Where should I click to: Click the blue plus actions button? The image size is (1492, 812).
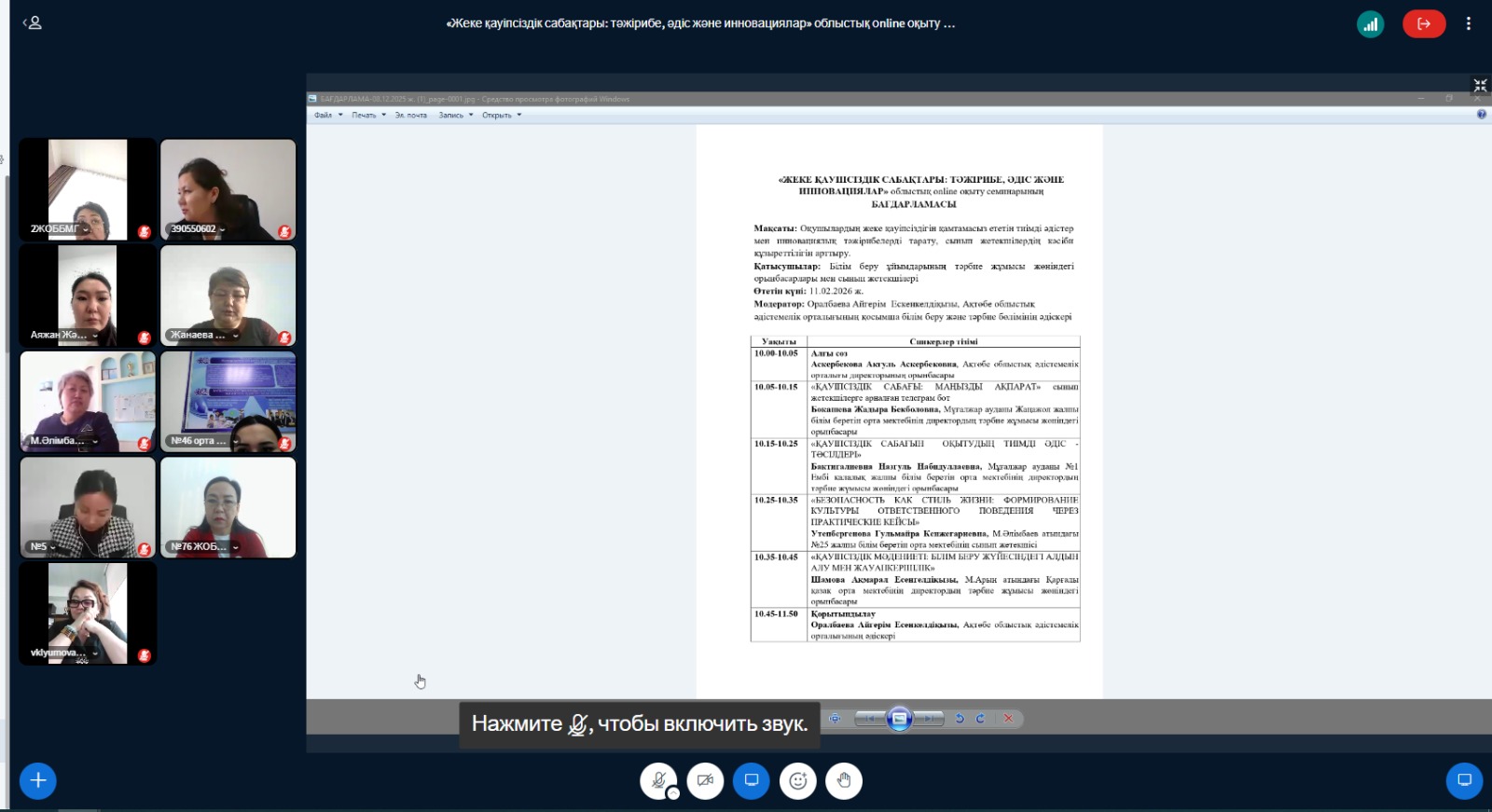38,780
